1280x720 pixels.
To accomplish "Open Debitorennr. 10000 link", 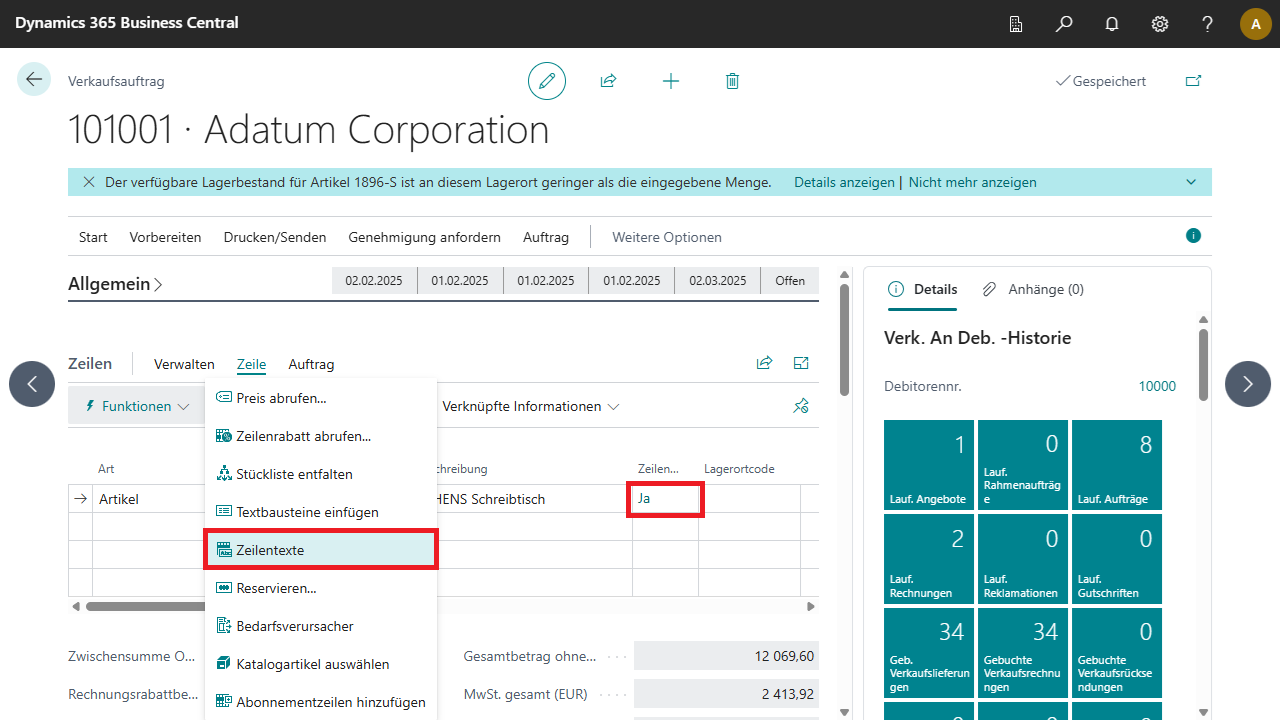I will tap(1157, 386).
